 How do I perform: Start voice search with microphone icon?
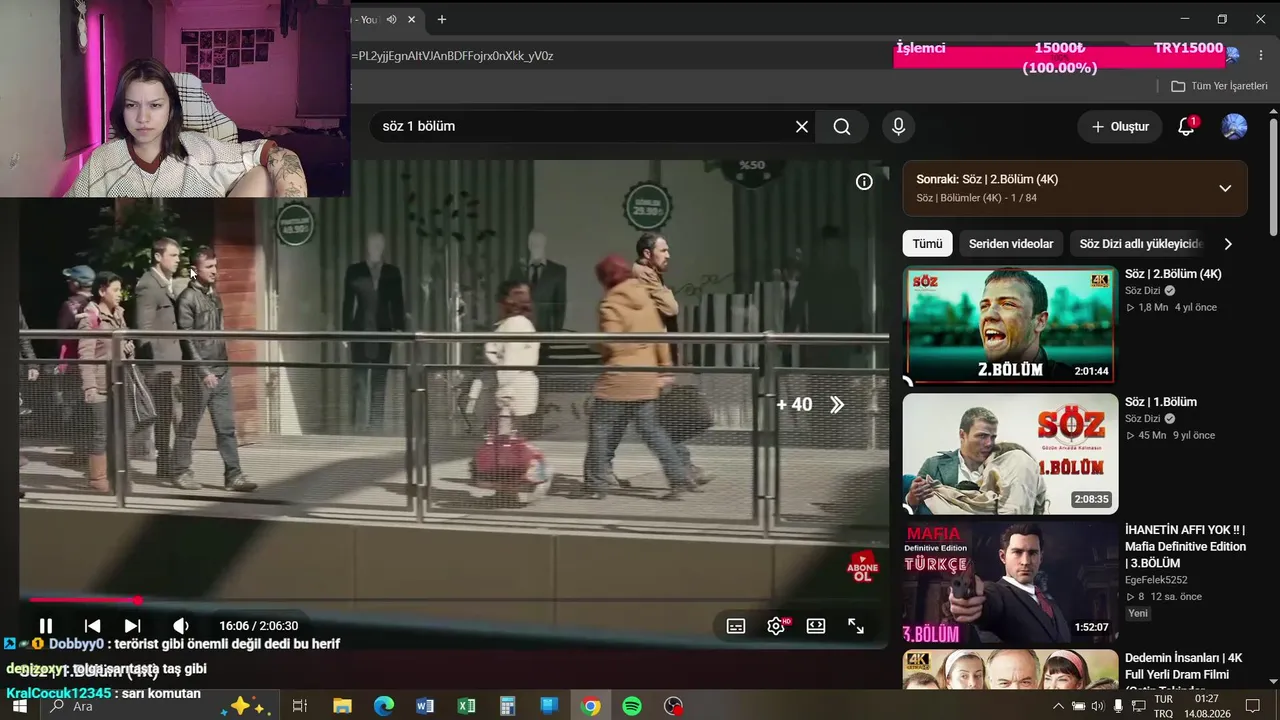click(898, 127)
